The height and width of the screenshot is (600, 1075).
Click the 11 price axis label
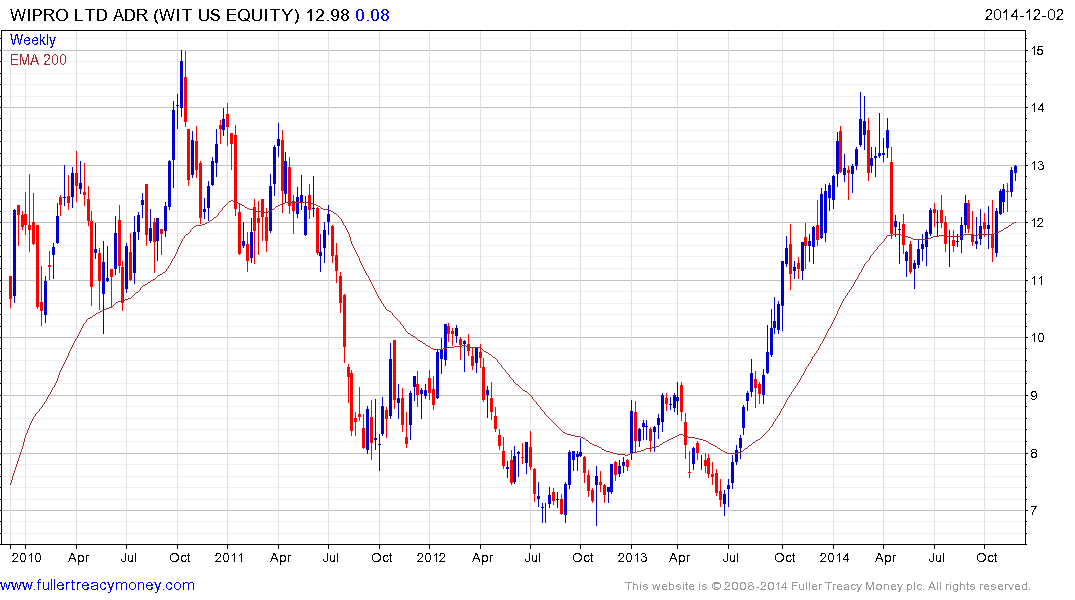[x=1037, y=280]
